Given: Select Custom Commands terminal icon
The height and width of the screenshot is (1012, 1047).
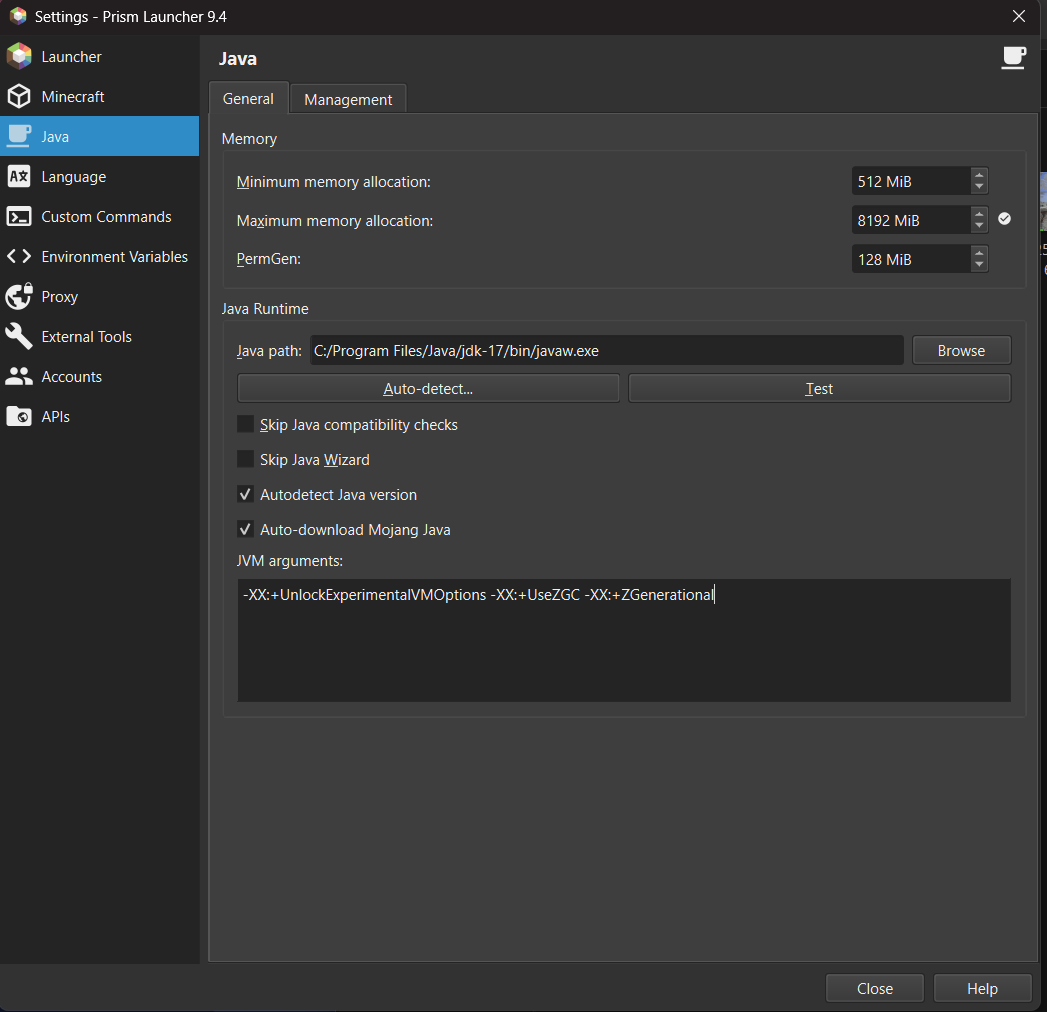Looking at the screenshot, I should [19, 216].
